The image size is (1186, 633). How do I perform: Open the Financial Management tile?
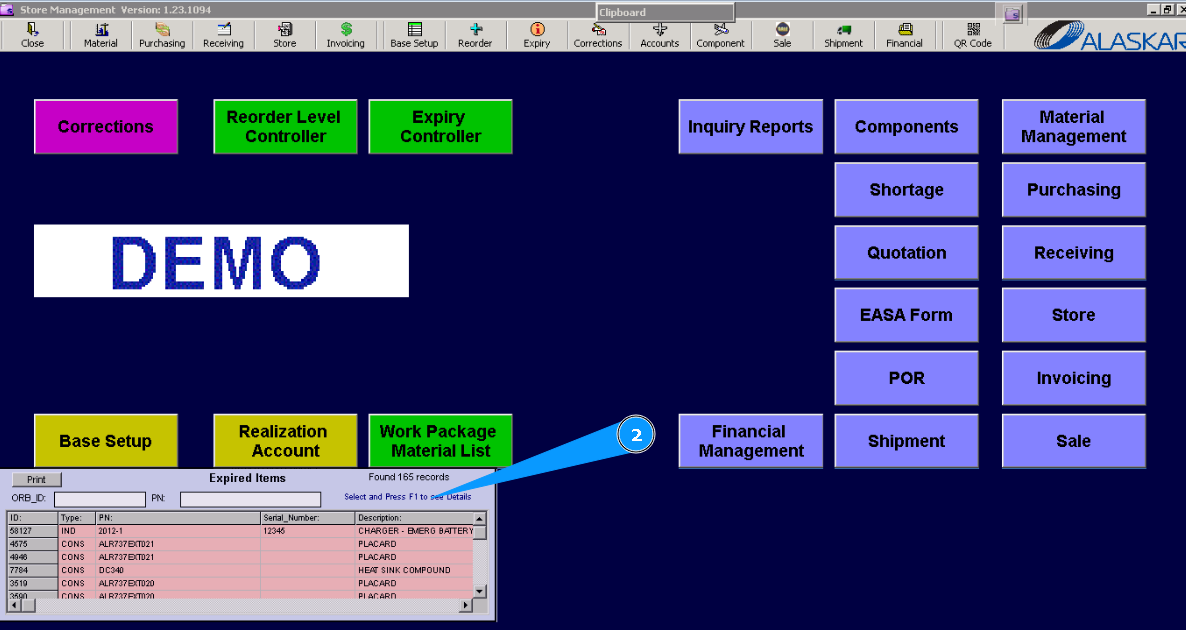pos(750,441)
